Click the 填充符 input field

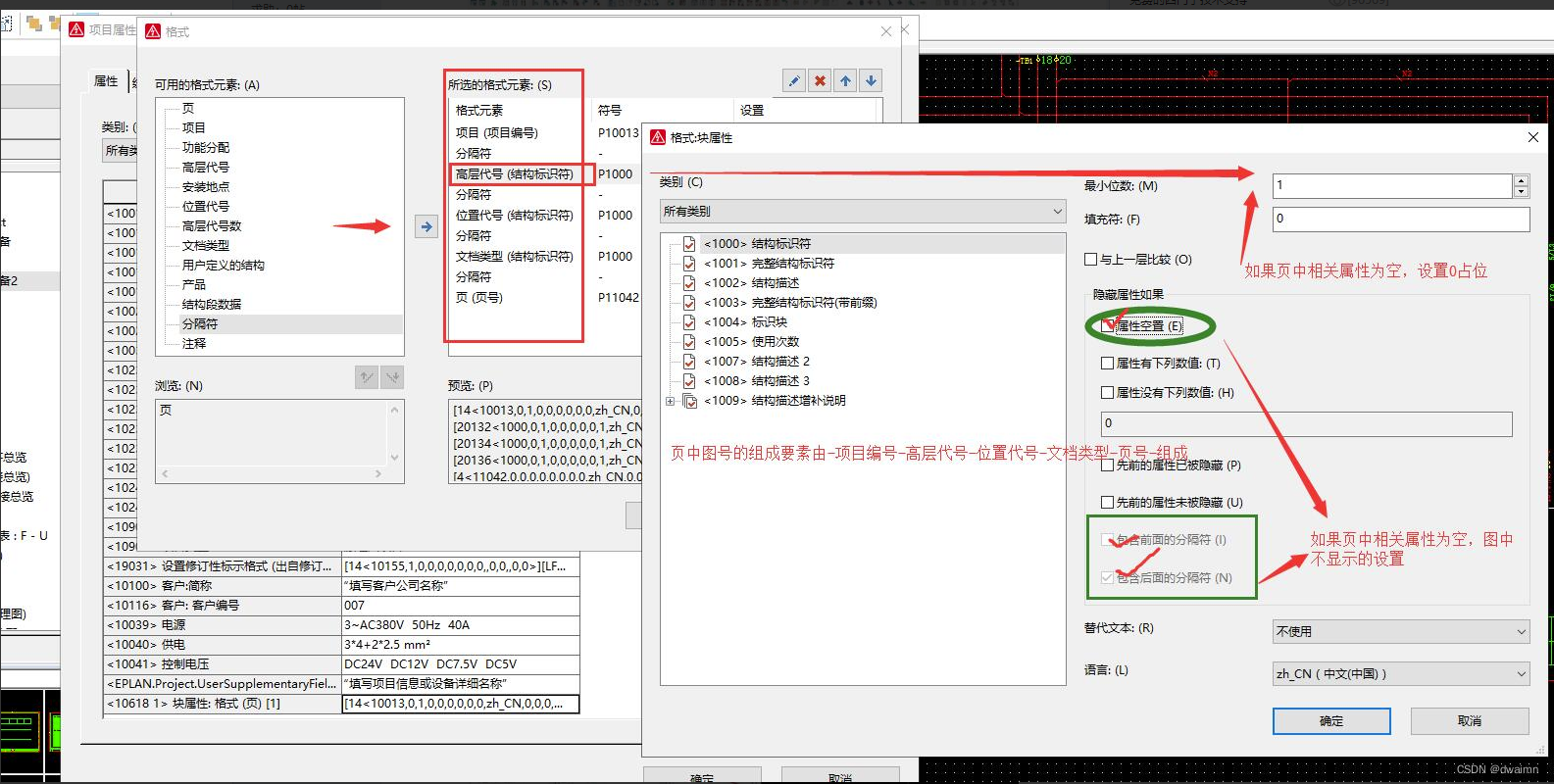(x=1400, y=220)
